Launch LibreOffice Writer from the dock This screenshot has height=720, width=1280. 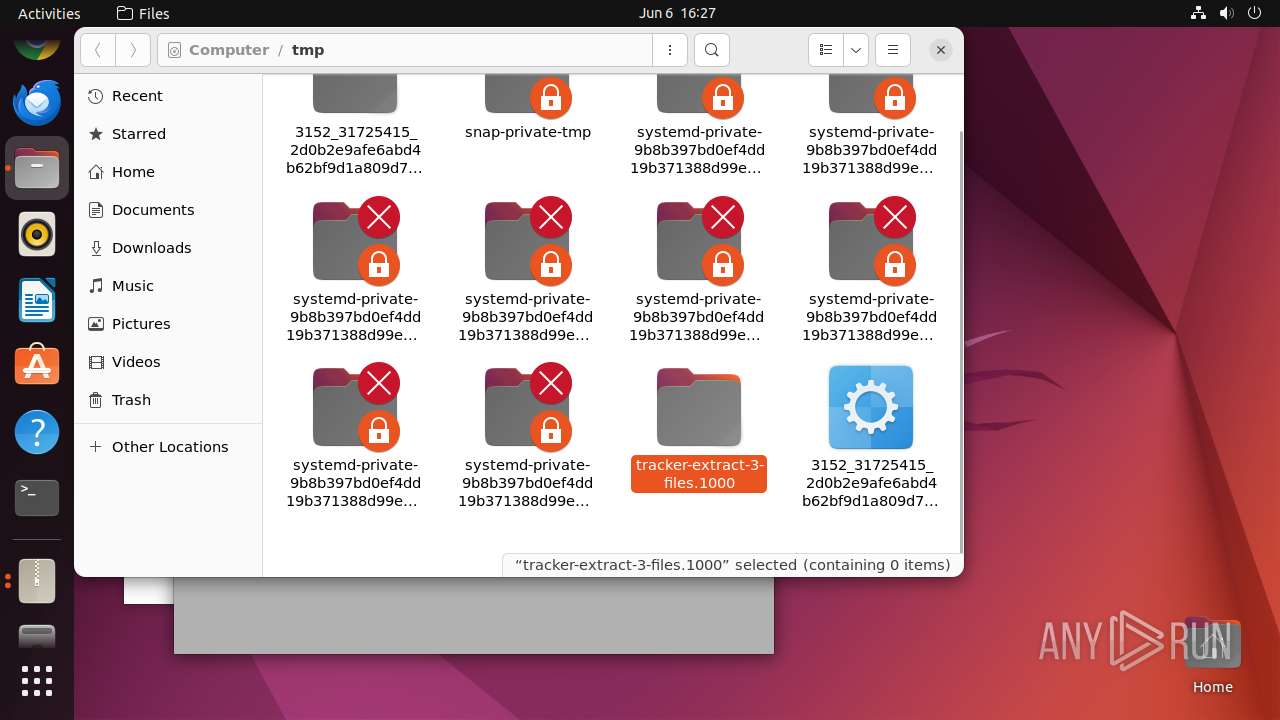(37, 300)
